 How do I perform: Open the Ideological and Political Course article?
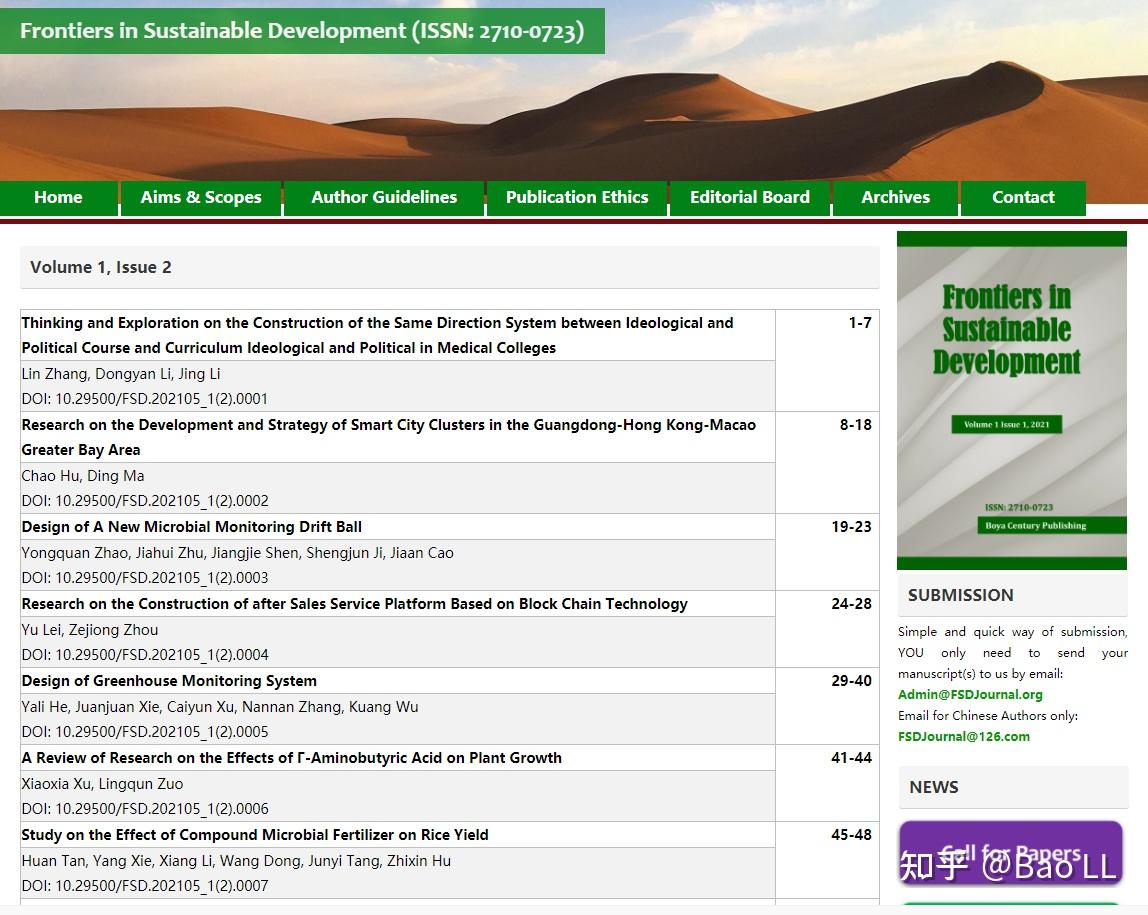[378, 335]
